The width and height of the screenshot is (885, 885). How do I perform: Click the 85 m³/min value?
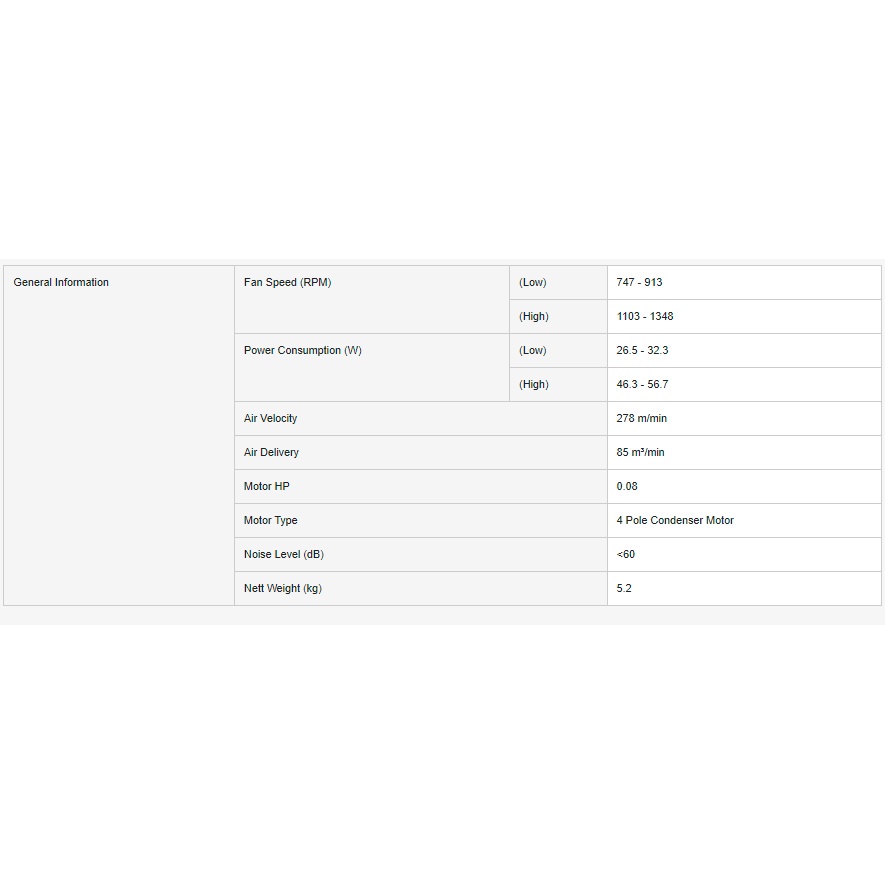click(640, 453)
